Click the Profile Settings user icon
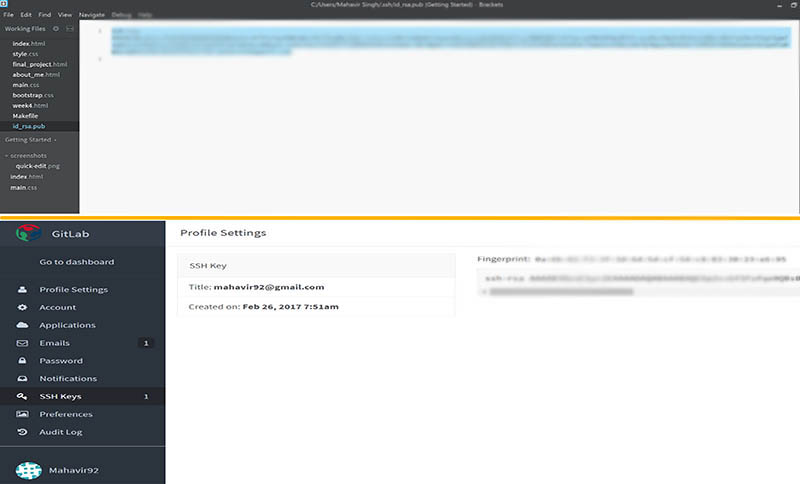The width and height of the screenshot is (800, 484). (x=22, y=289)
